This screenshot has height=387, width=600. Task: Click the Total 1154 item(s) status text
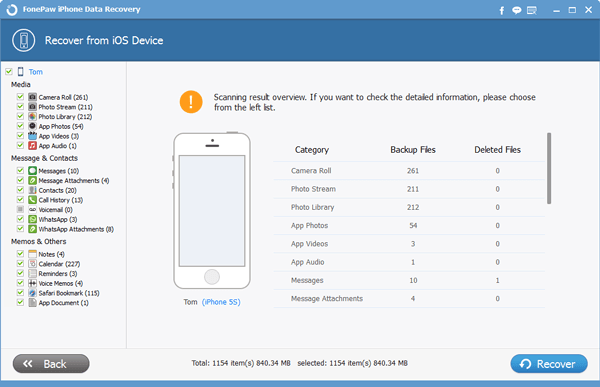241,363
